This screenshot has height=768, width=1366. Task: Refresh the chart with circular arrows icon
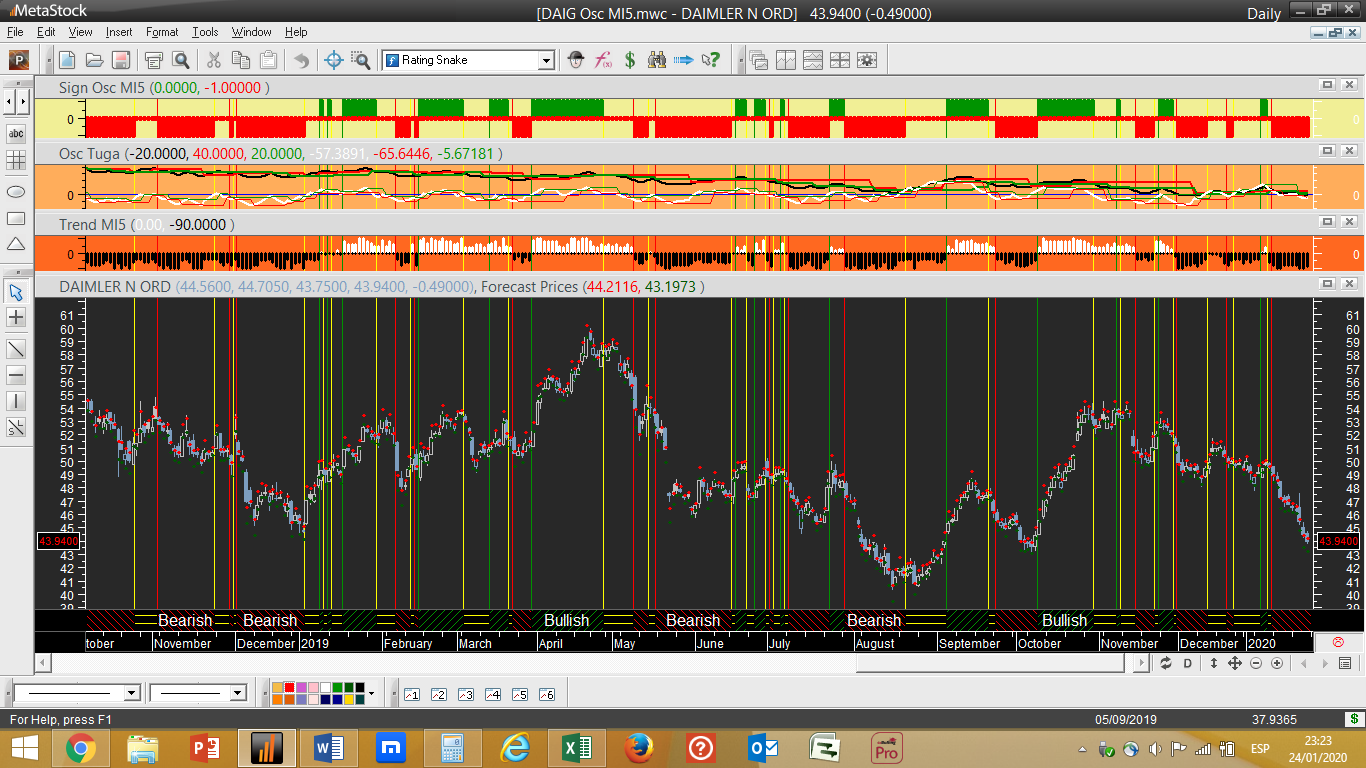coord(1166,663)
